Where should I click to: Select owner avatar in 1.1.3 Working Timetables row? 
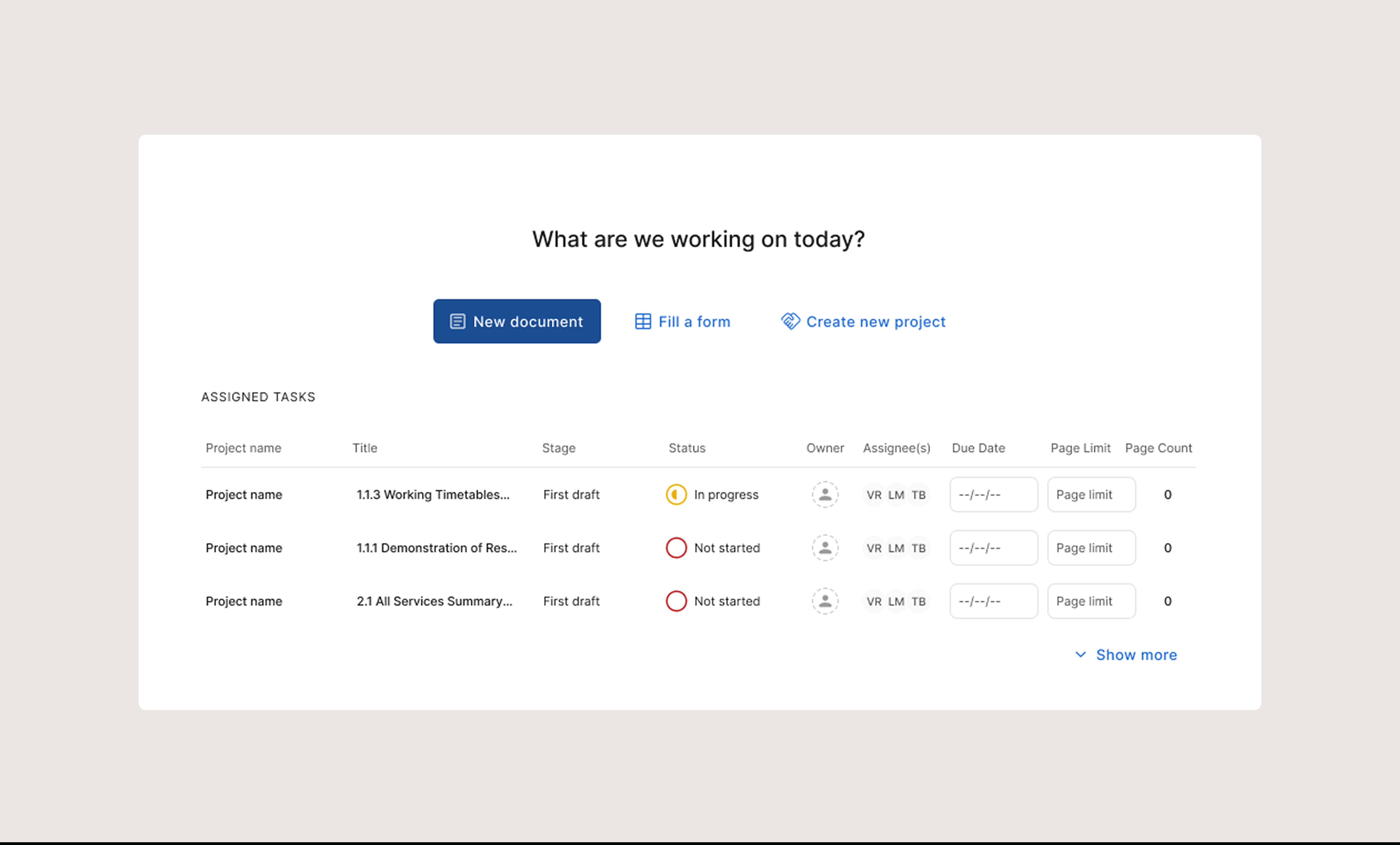coord(825,494)
